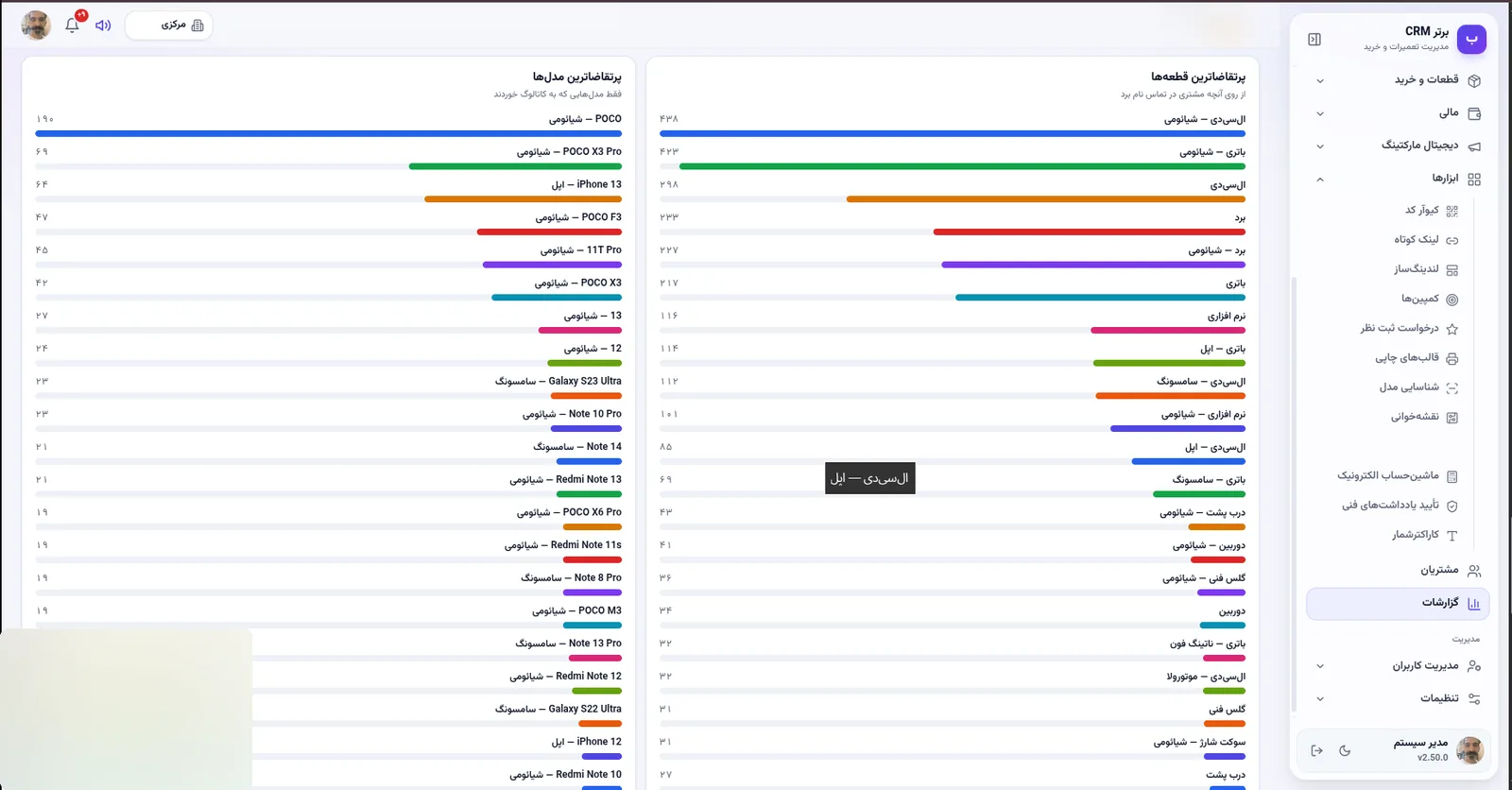Click the نقشه‌خوانی icon

click(1452, 417)
